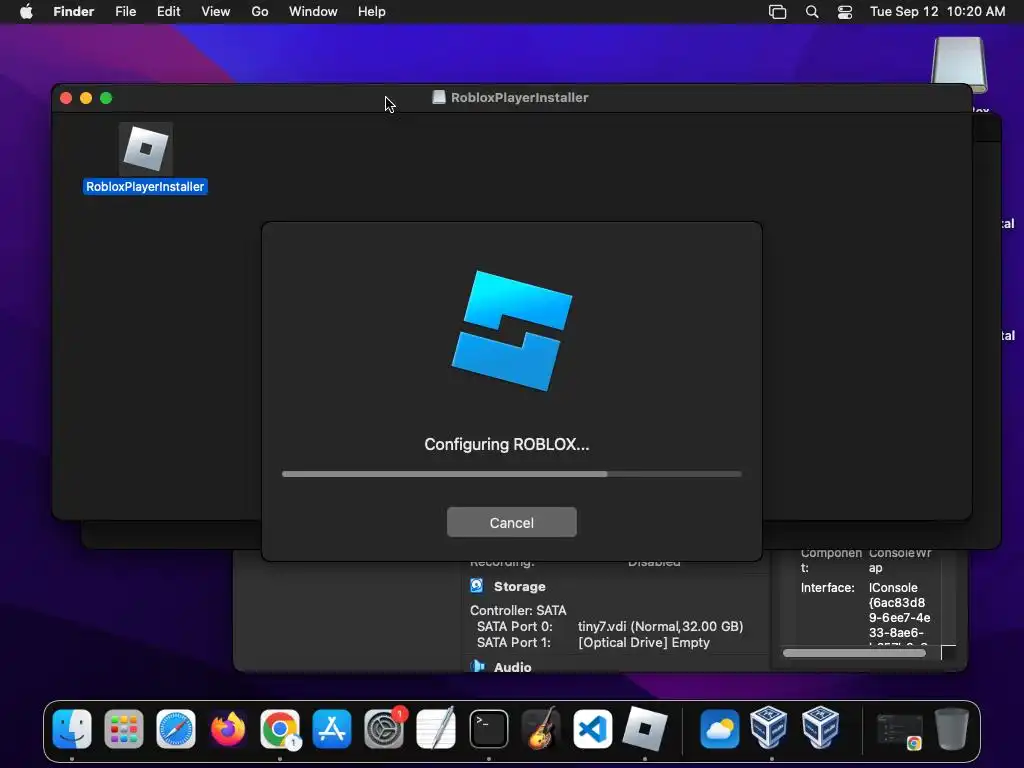Open the first VirtualBox icon in the Dock
Viewport: 1024px width, 768px height.
pos(769,727)
